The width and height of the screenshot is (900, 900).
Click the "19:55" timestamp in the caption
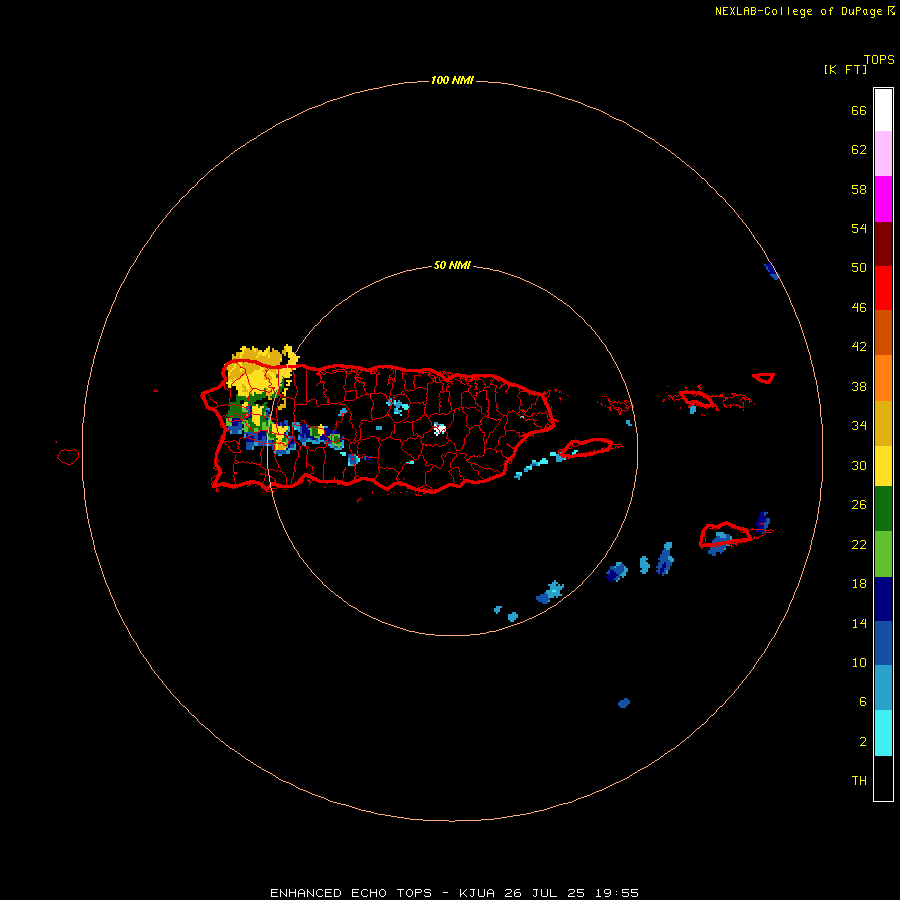click(616, 893)
